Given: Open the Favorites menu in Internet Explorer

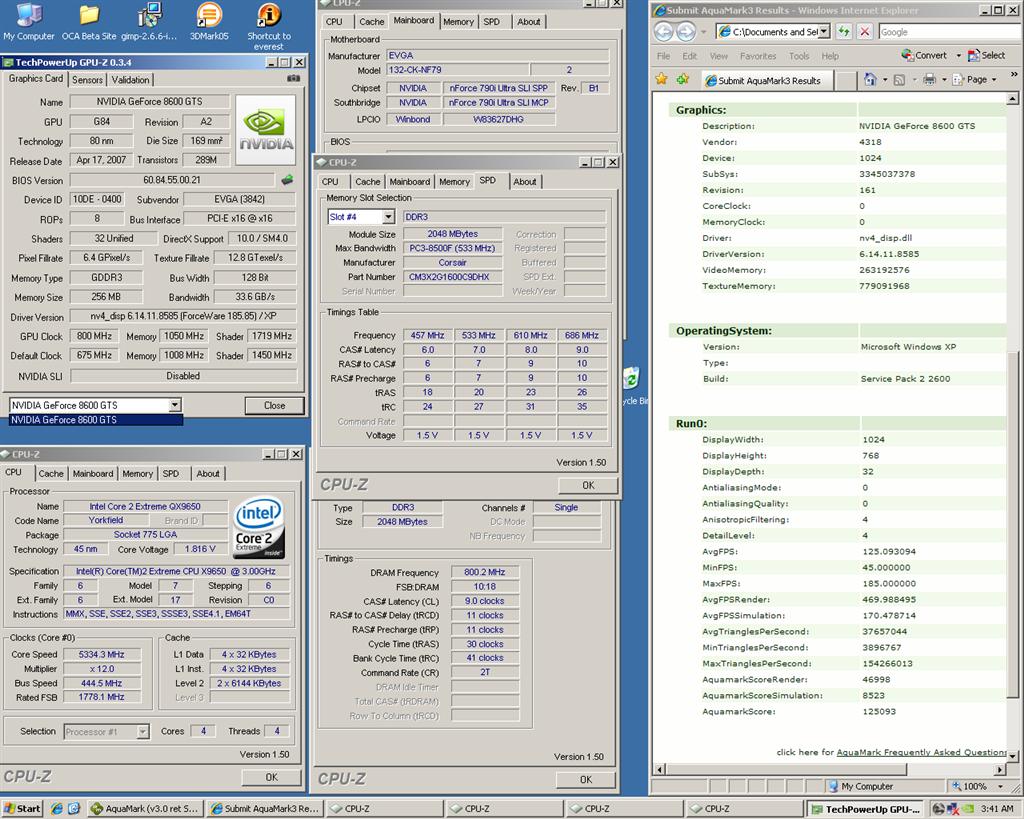Looking at the screenshot, I should coord(758,56).
